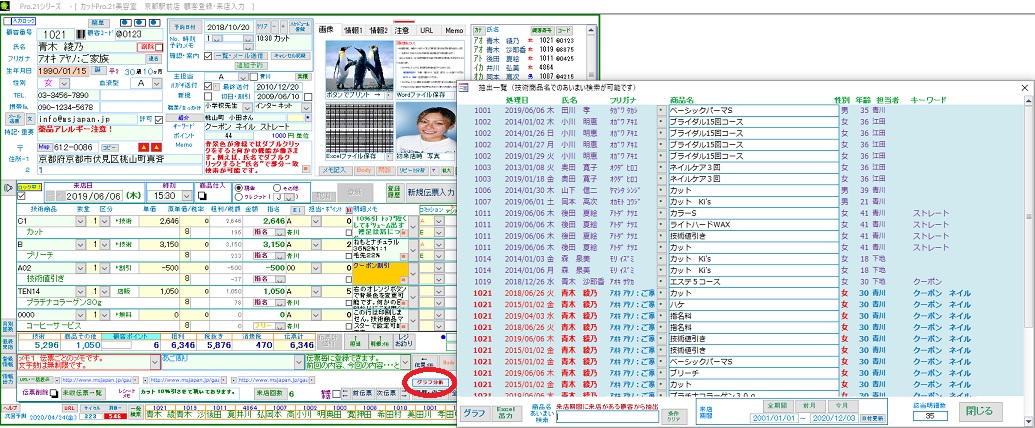The height and width of the screenshot is (428, 1035).
Task: Toggle the red-framed checkbox beside the name 青木 綾乃
Action: point(159,48)
